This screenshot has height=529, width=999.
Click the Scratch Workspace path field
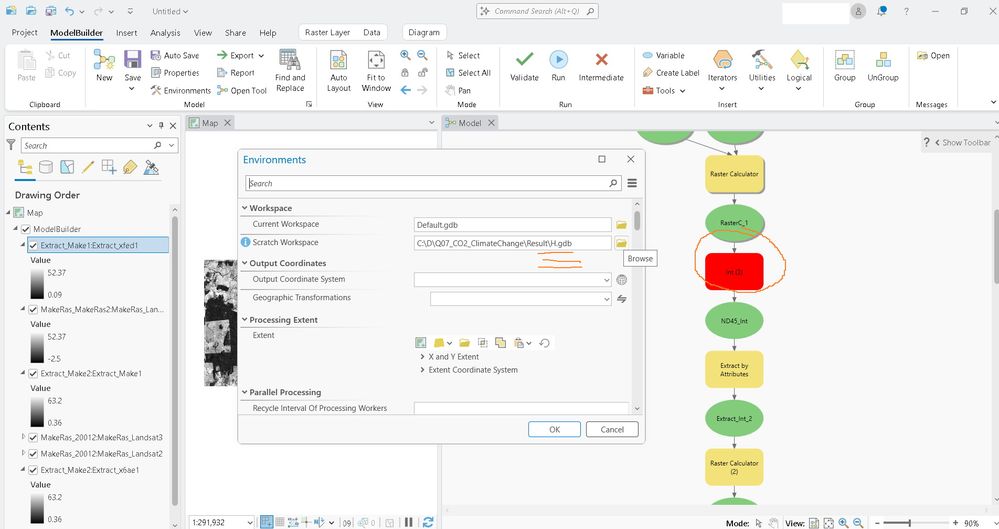[512, 243]
